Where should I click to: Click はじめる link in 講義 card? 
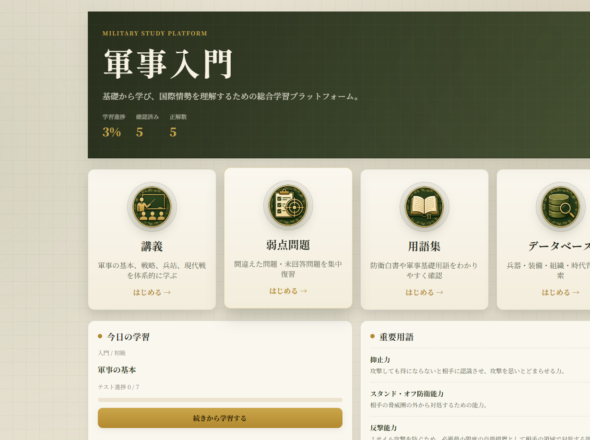[x=152, y=292]
